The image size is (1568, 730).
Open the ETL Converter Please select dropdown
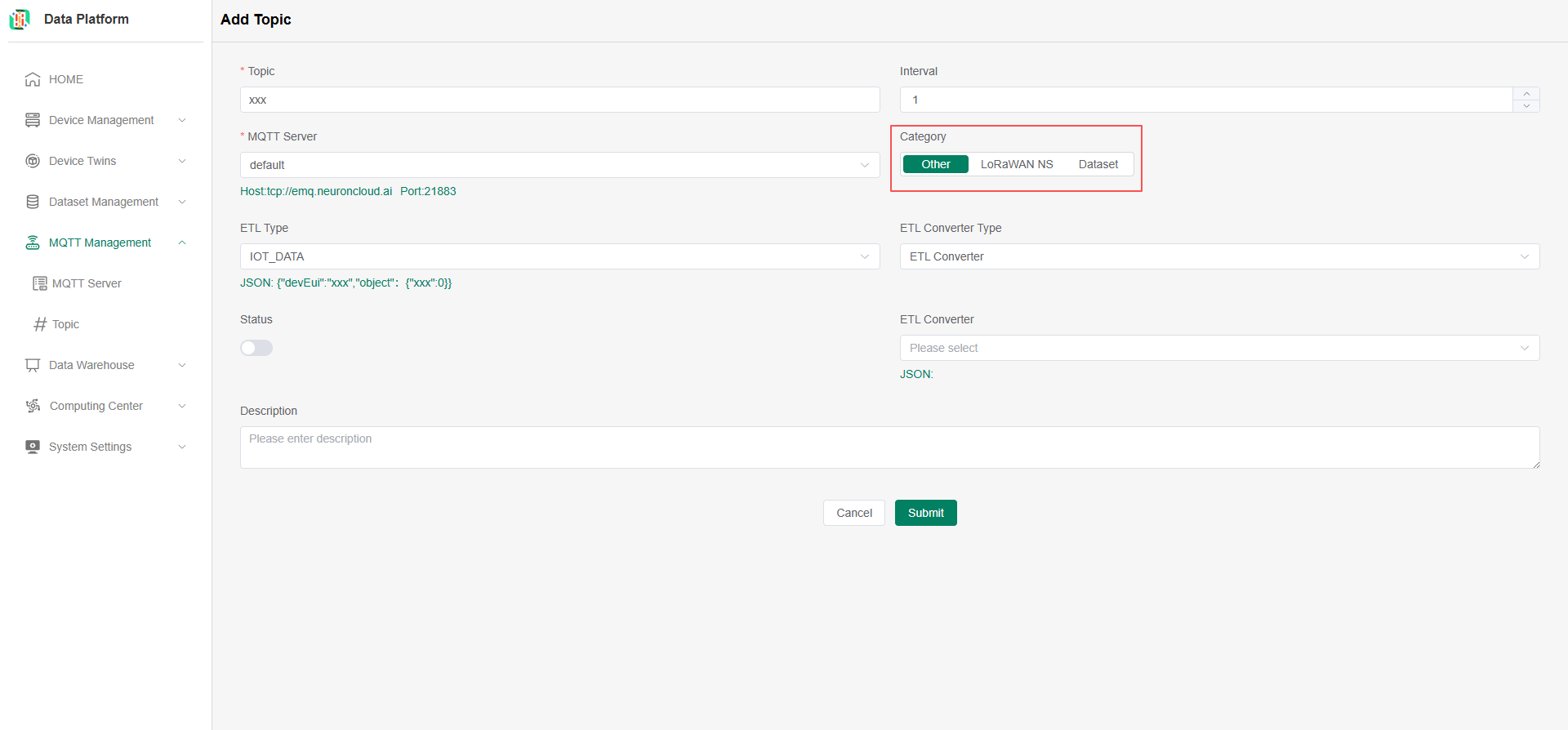(1218, 348)
